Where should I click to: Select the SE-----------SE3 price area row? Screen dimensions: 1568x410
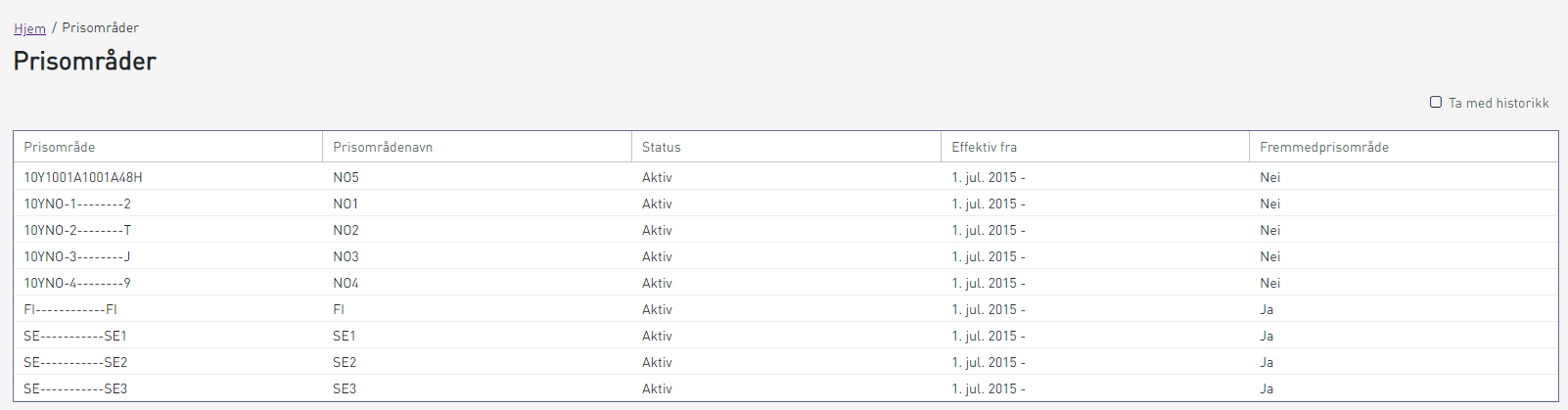tap(785, 388)
